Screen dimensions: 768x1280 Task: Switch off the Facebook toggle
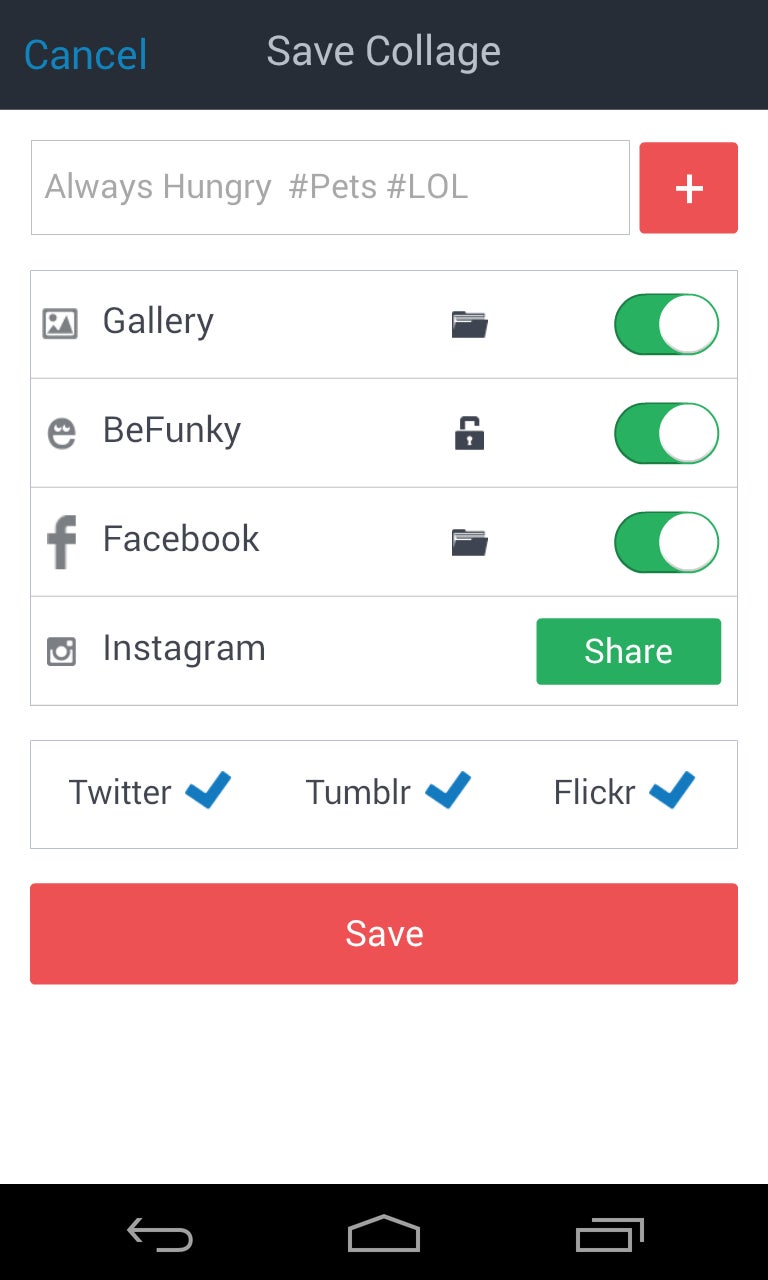666,542
